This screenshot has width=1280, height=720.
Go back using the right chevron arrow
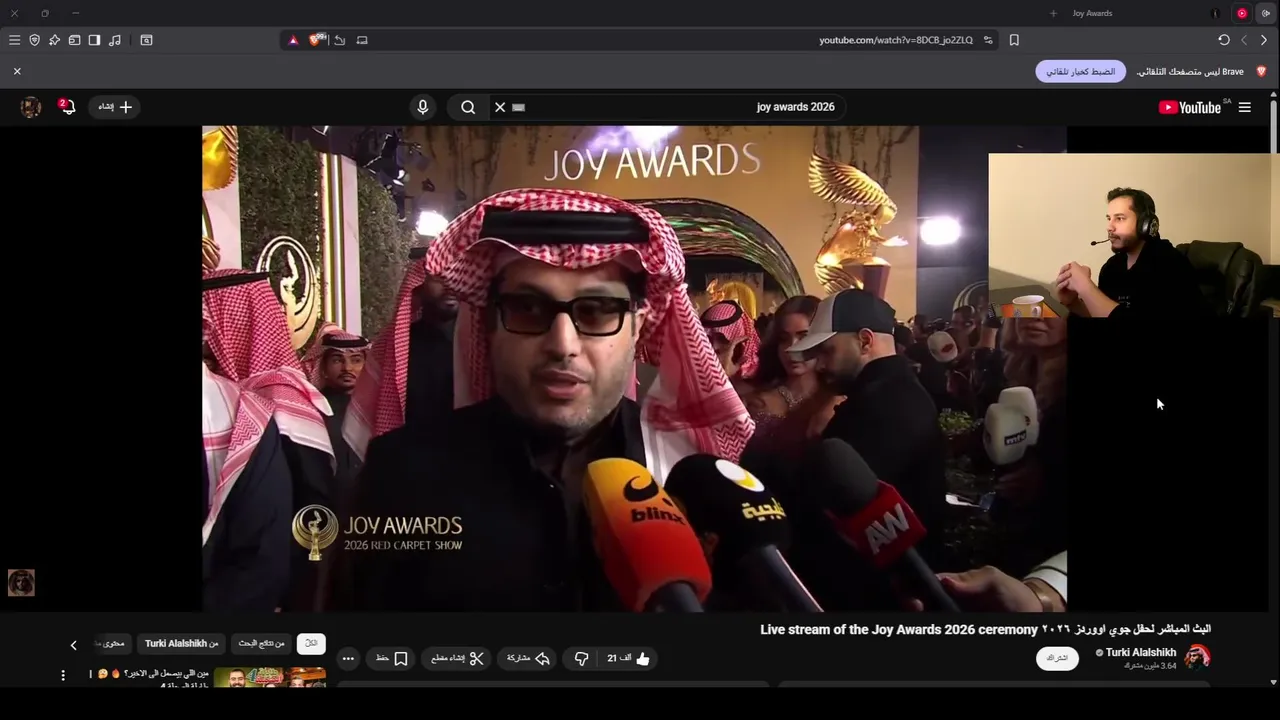coord(1264,40)
